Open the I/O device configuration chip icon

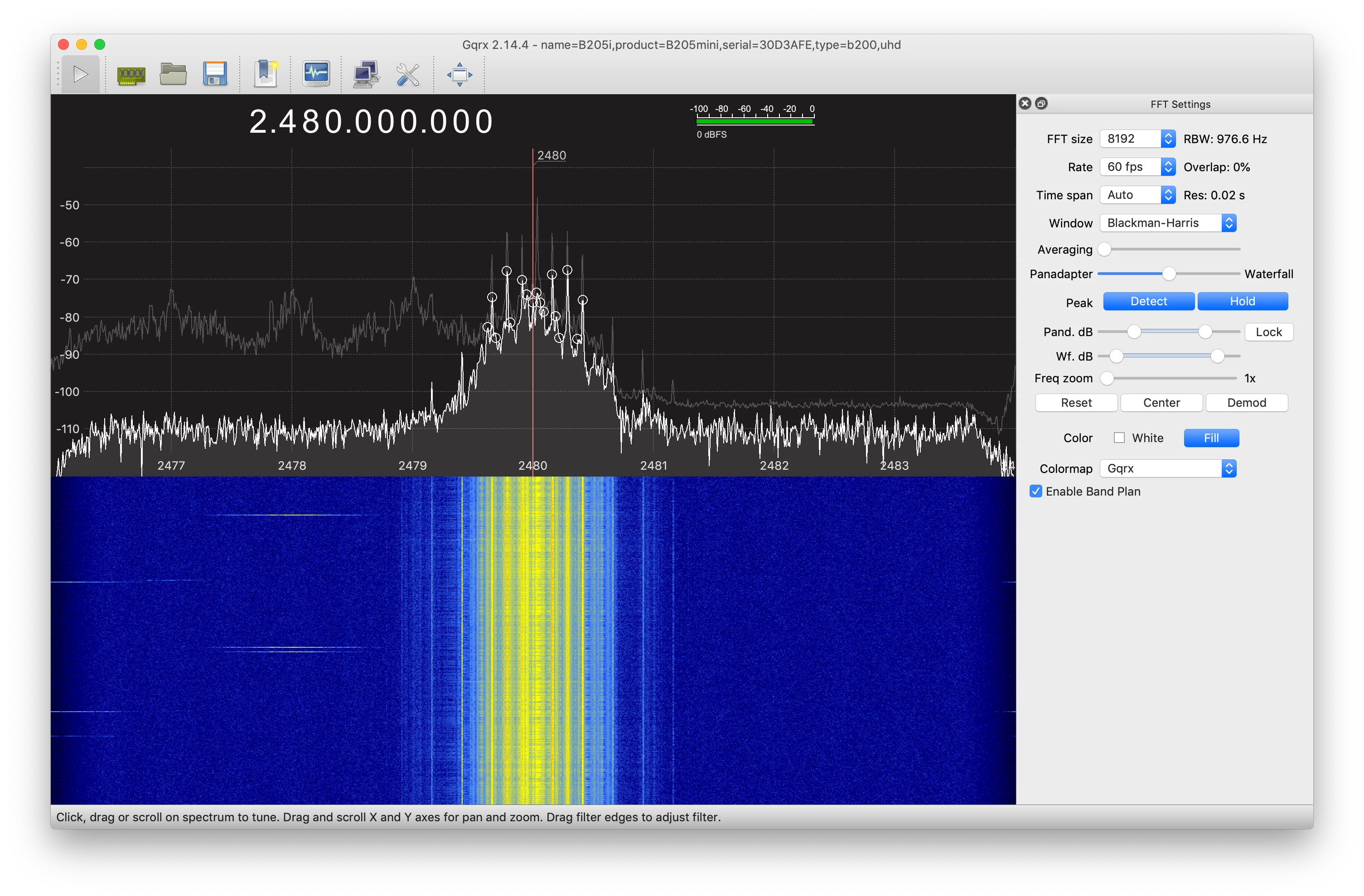pyautogui.click(x=131, y=74)
